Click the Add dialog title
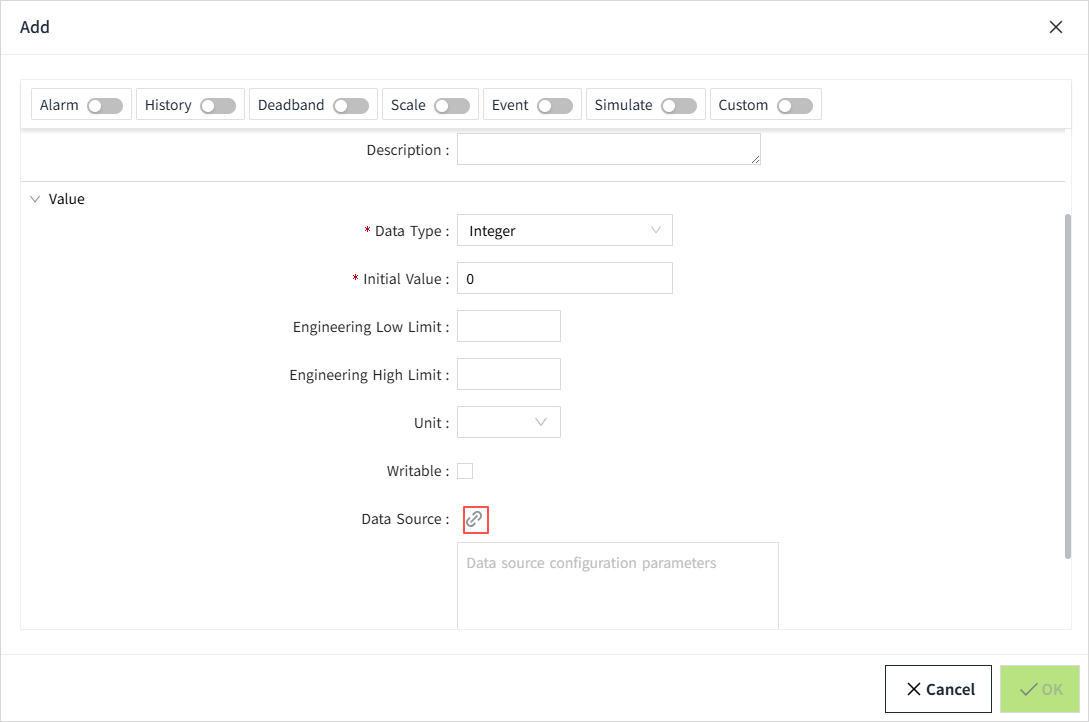The height and width of the screenshot is (722, 1089). (35, 27)
